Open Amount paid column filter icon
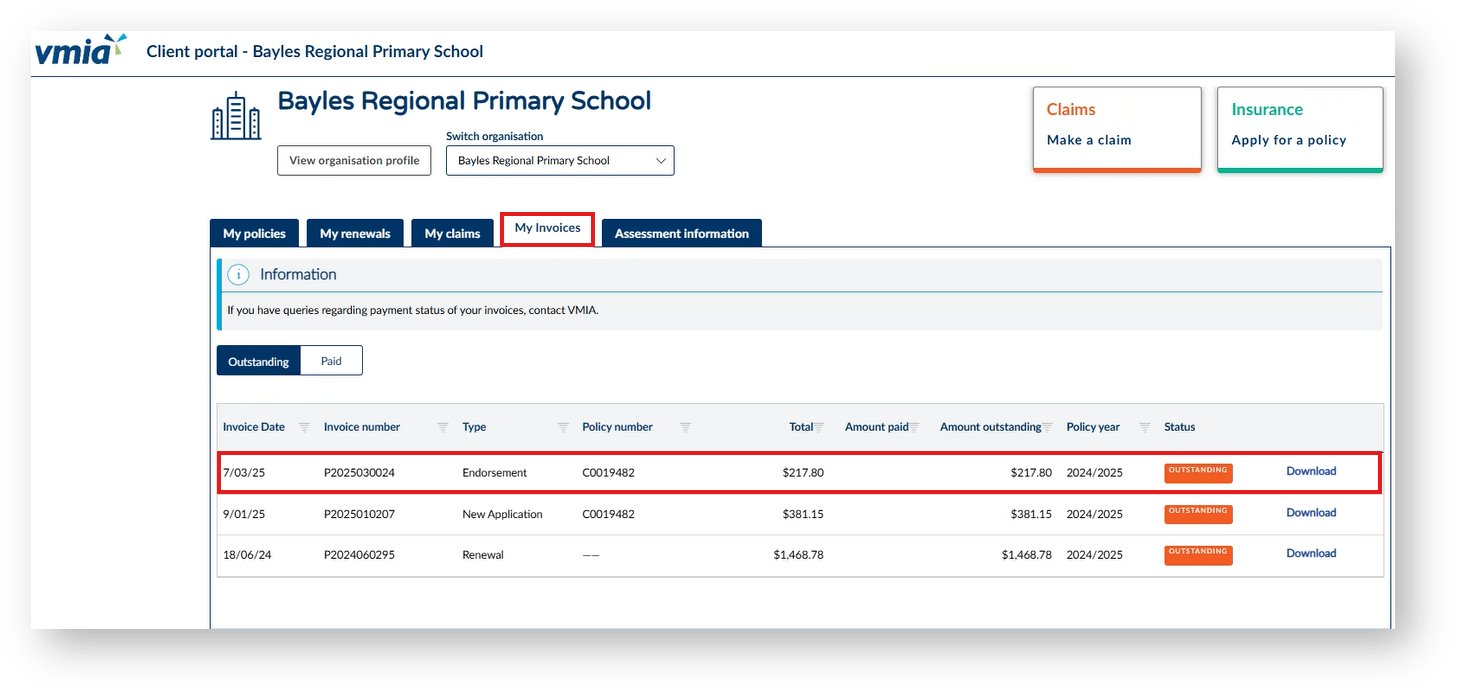This screenshot has height=691, width=1457. pos(914,427)
